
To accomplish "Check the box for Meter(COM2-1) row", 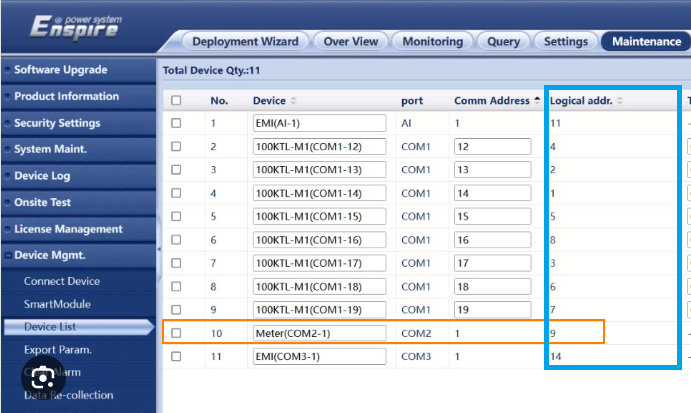I will pos(177,332).
